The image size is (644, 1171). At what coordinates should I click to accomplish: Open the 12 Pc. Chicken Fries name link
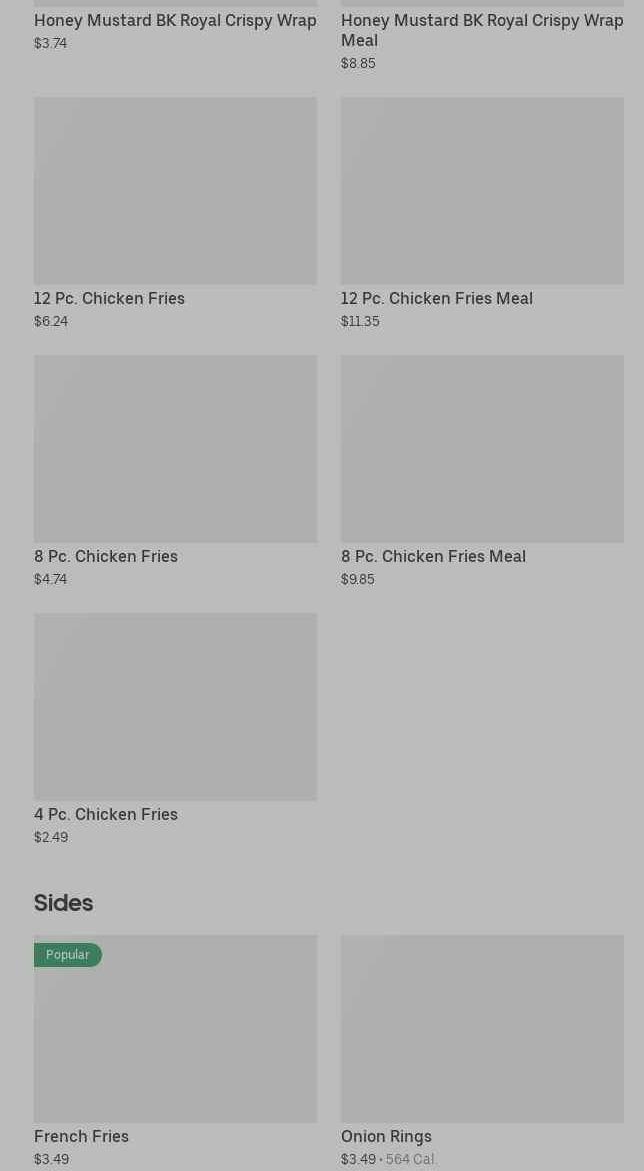click(x=109, y=298)
